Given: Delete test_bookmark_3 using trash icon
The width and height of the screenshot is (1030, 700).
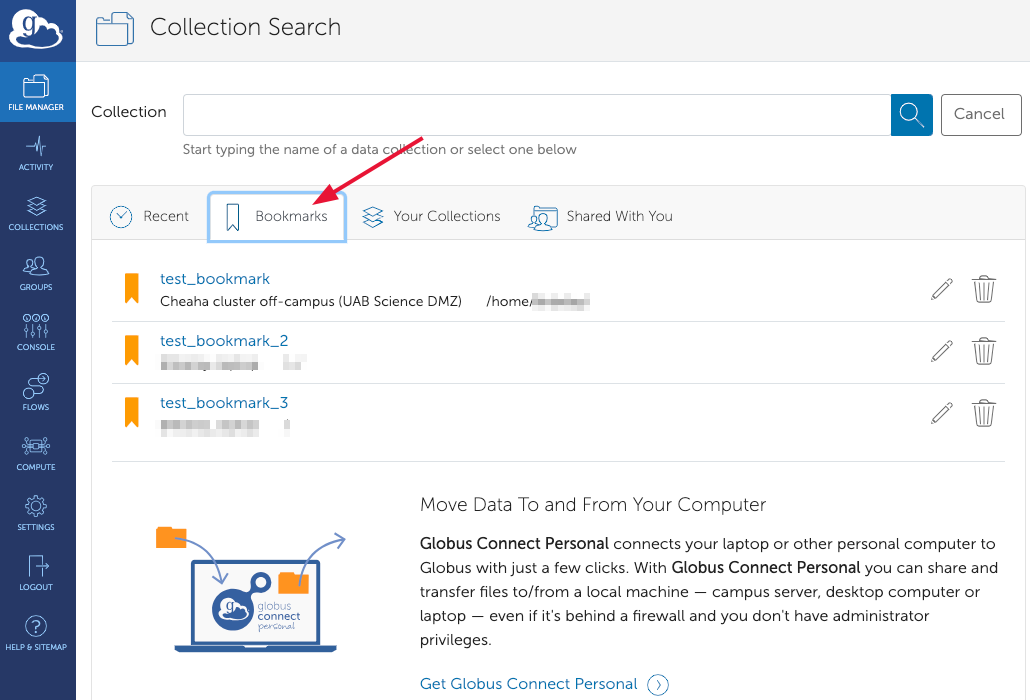Looking at the screenshot, I should [984, 413].
